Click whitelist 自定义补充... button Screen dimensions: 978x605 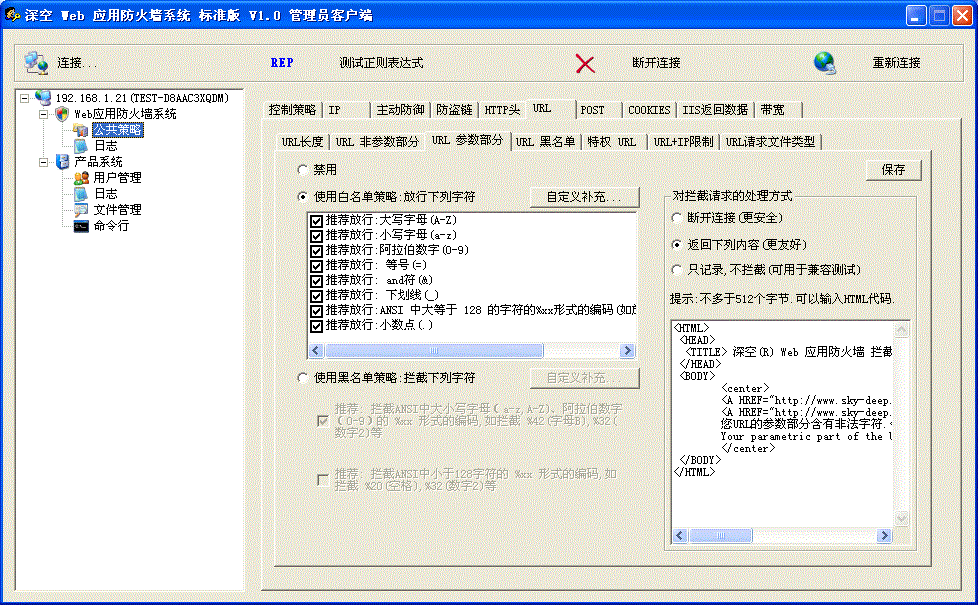[584, 197]
